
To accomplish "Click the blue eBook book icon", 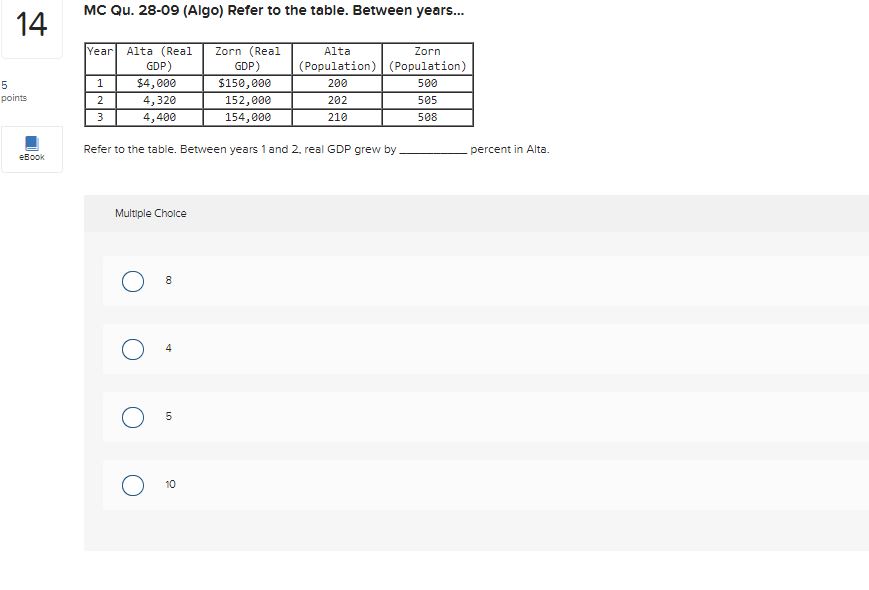I will tap(31, 140).
